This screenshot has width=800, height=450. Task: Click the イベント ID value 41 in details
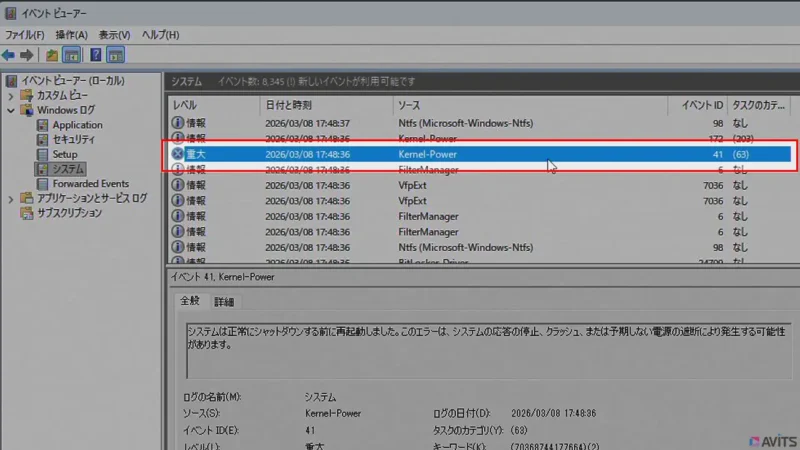tap(310, 430)
